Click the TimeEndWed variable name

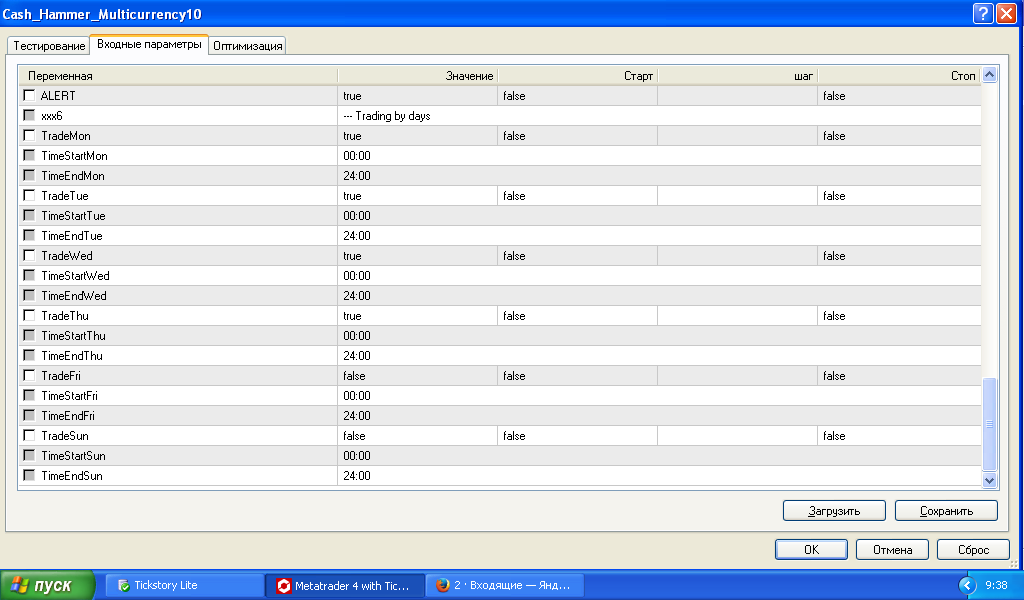74,296
